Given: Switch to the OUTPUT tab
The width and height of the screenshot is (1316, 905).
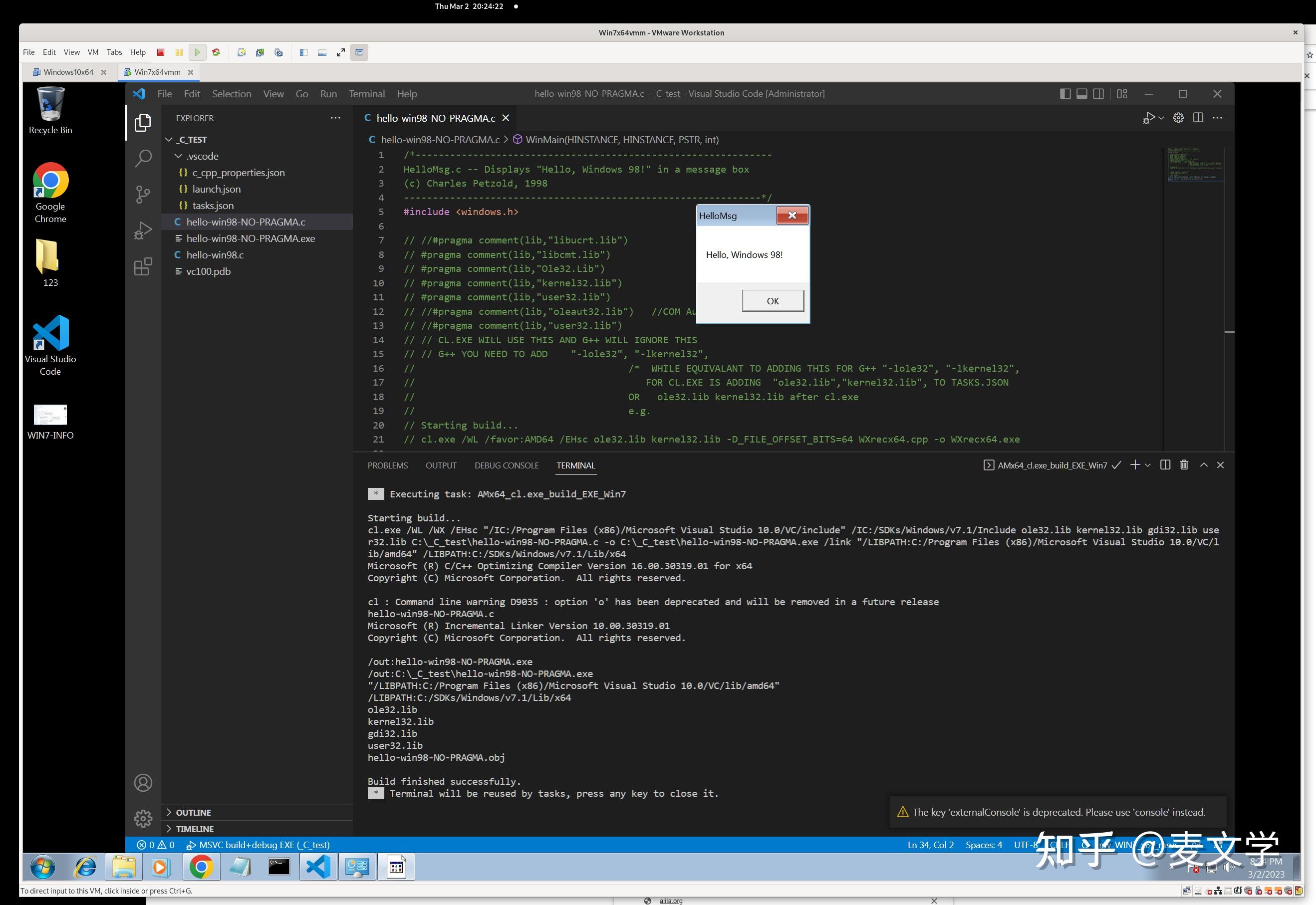Looking at the screenshot, I should [441, 465].
